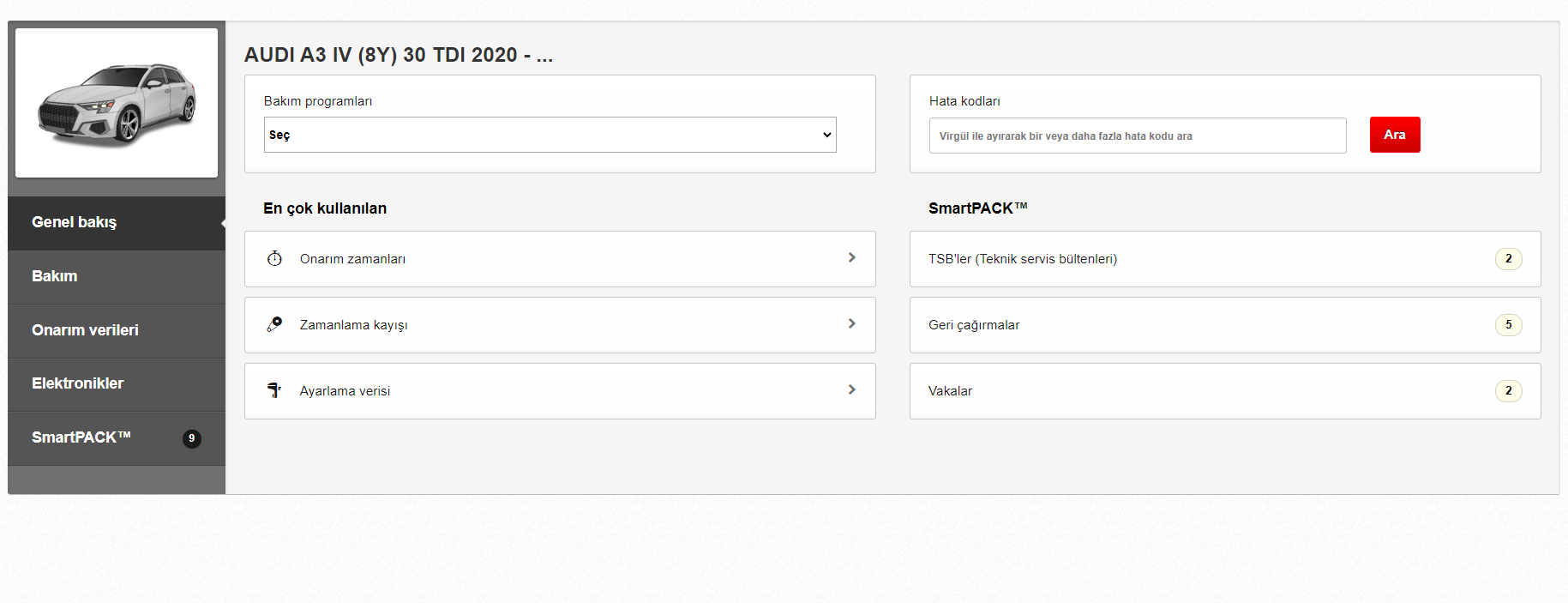Open Onarım zamanları link
Screen dimensions: 1568x603
(560, 259)
